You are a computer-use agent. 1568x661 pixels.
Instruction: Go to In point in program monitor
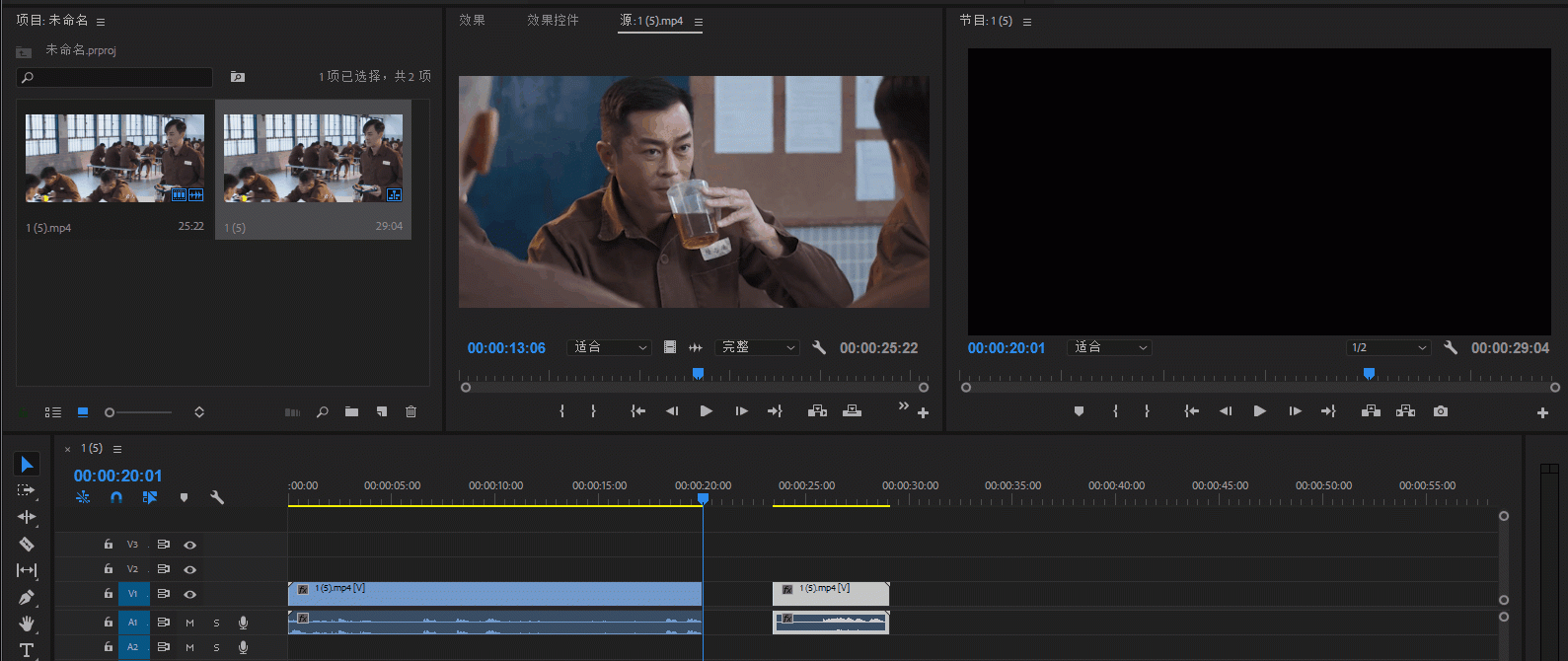point(1192,411)
